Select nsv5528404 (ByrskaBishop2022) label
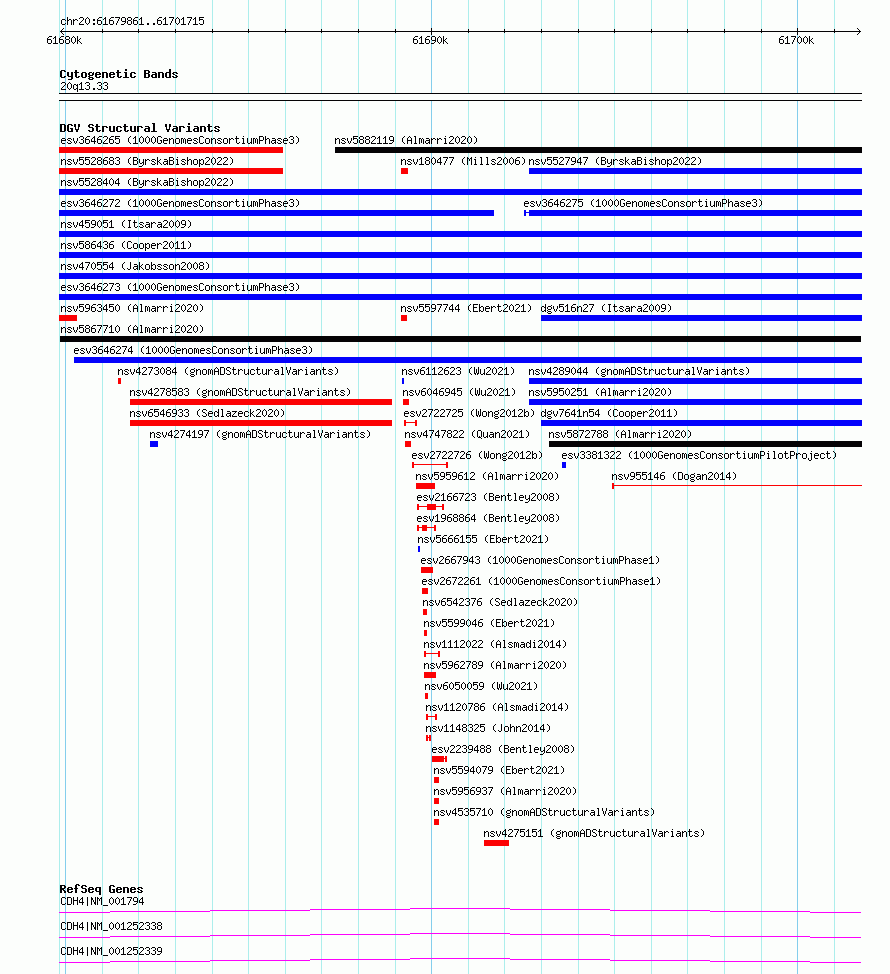Screen dimensions: 890x974 point(147,183)
